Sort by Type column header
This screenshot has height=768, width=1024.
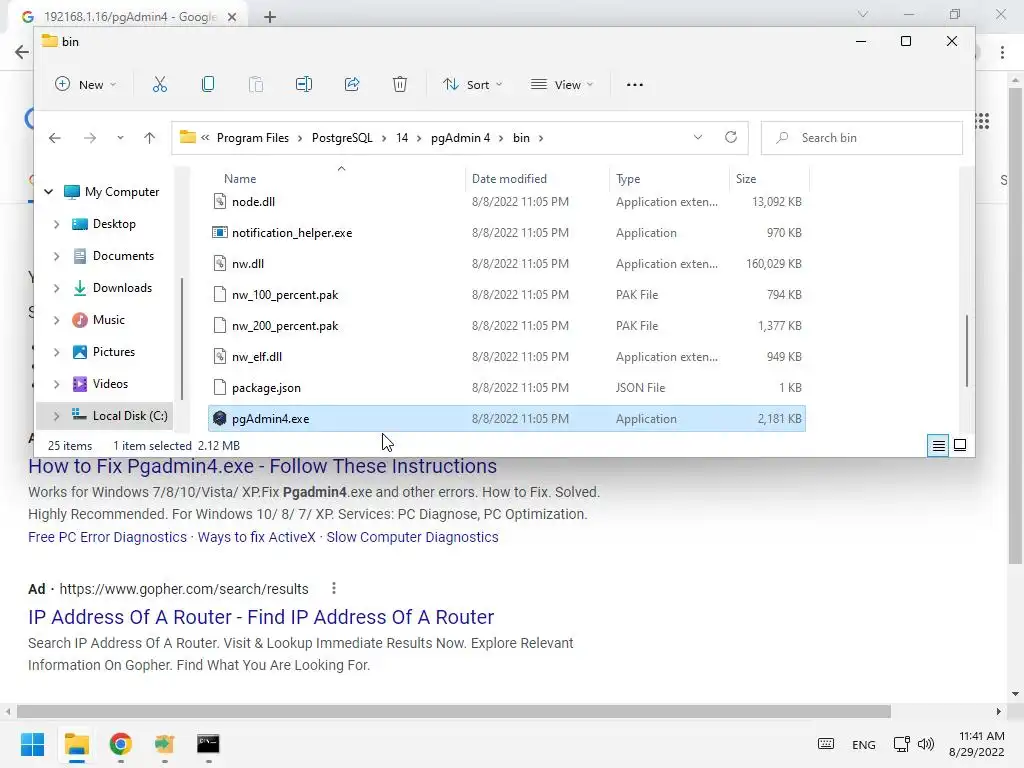(x=628, y=178)
